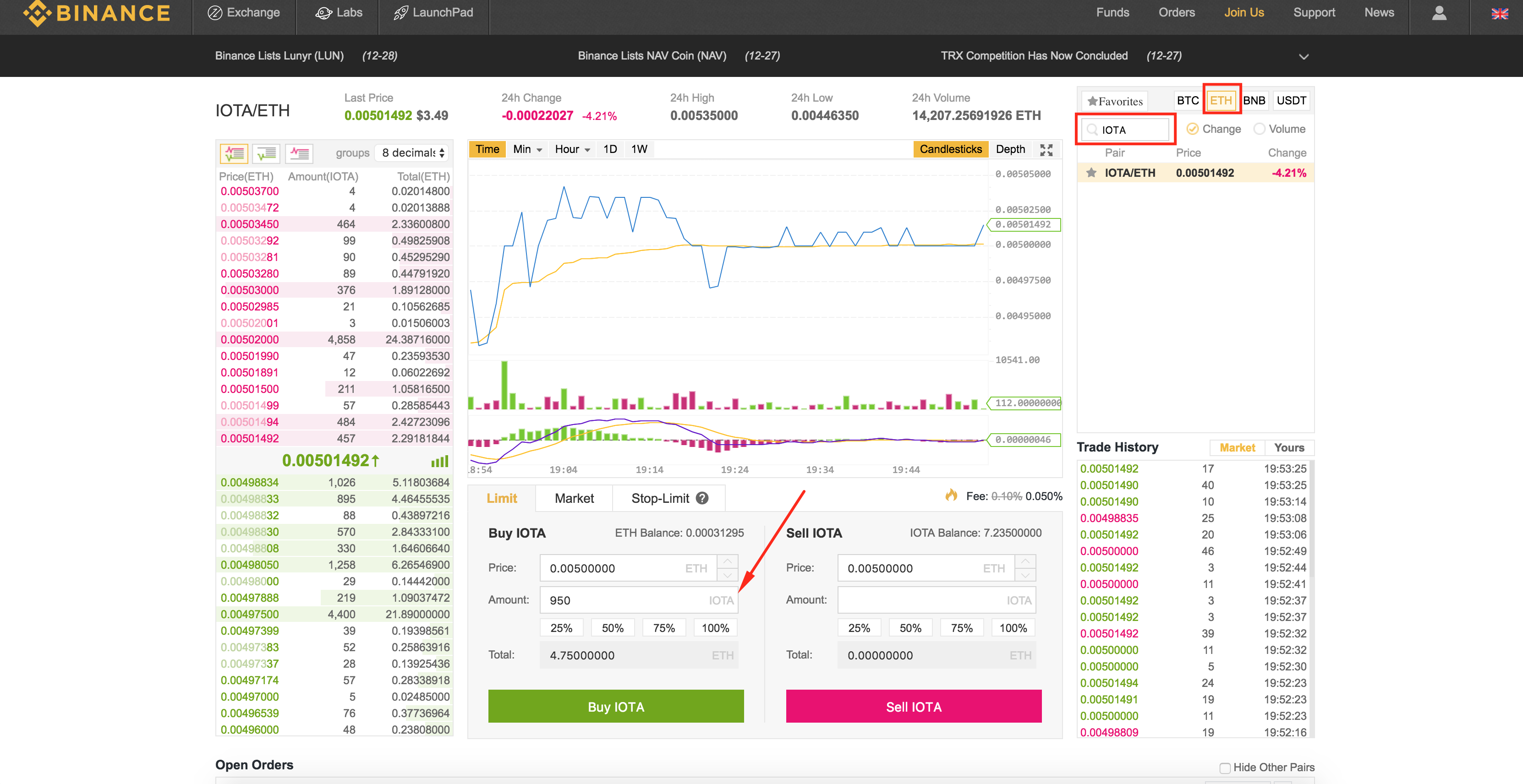The width and height of the screenshot is (1523, 784).
Task: Open the UK flag language selector
Action: (1499, 13)
